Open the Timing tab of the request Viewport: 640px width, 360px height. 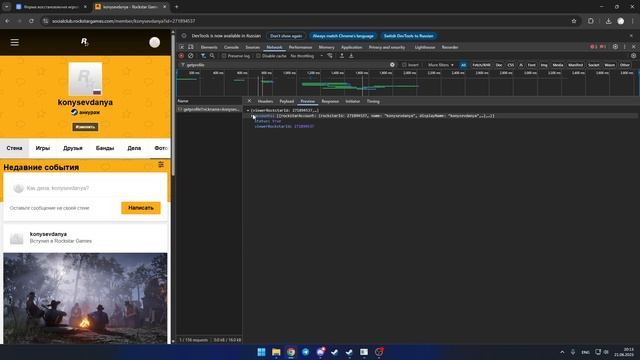[x=373, y=101]
